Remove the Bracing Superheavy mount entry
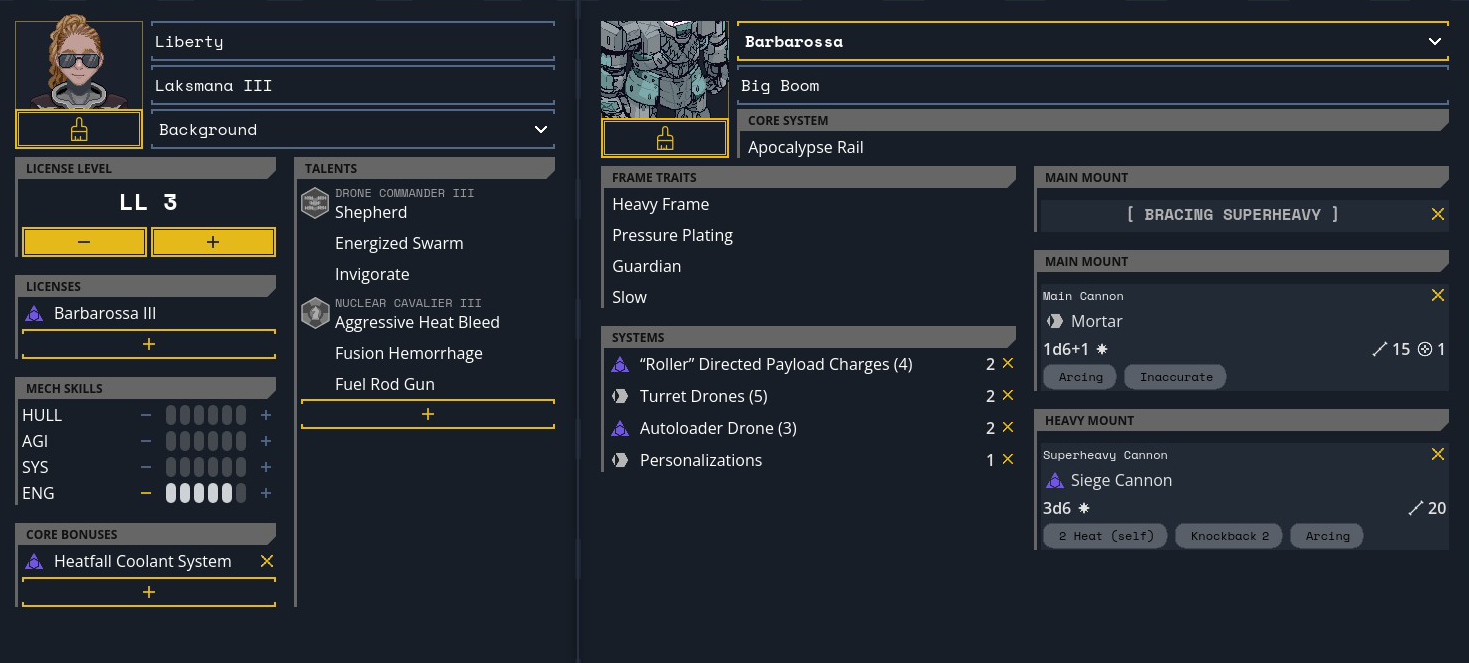Screen dimensions: 1469x663 [1438, 214]
